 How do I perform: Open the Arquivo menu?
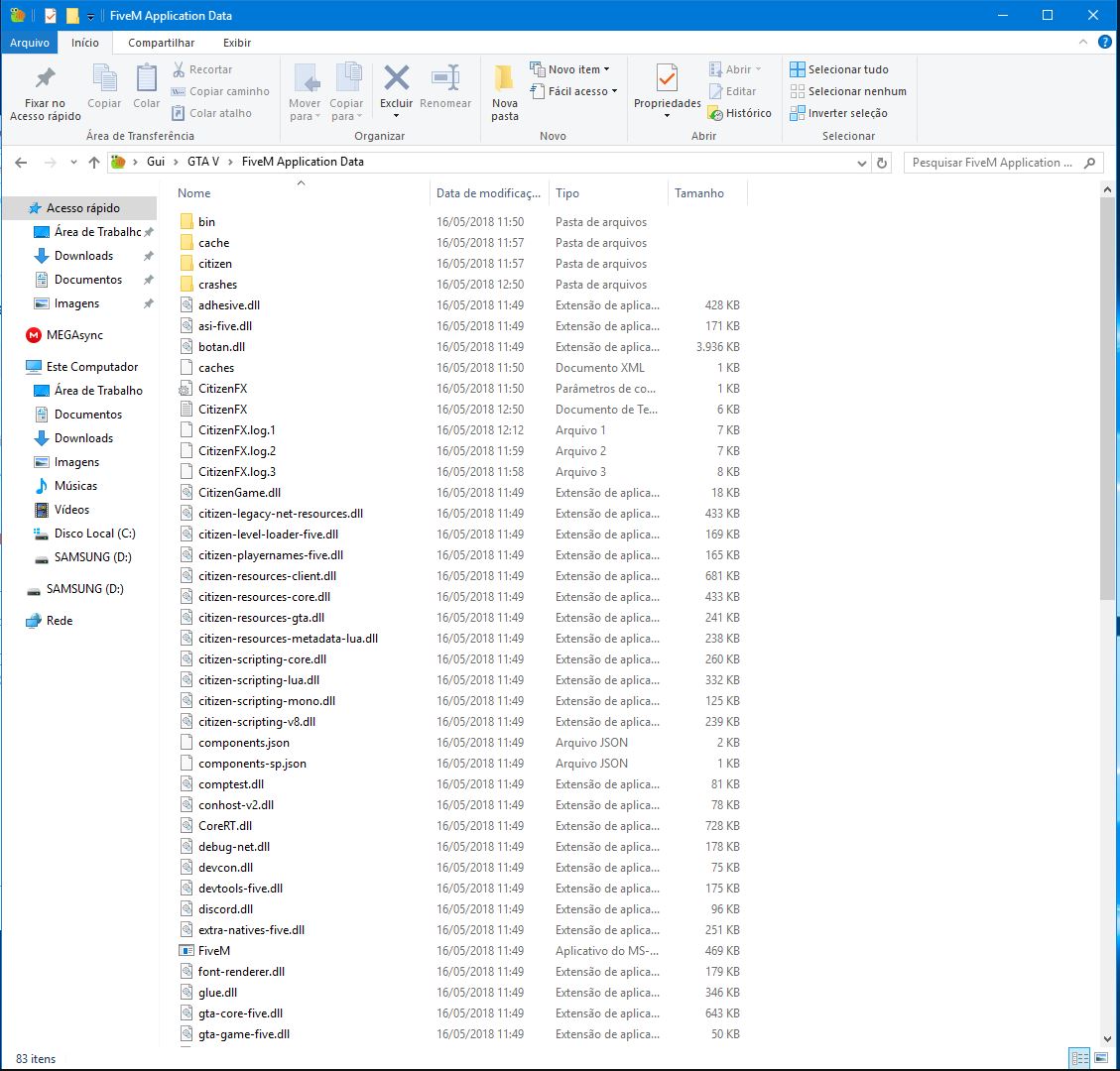[x=30, y=42]
